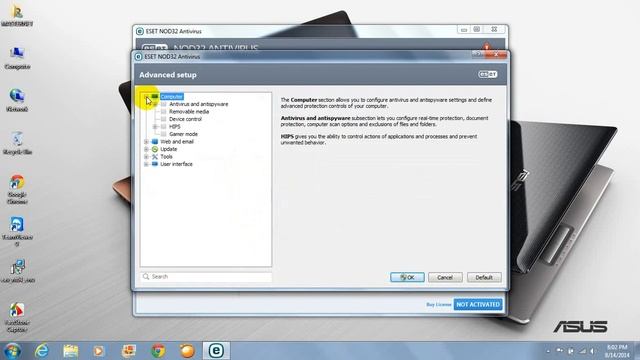Click the taskbar clock
640x360 pixels.
tap(617, 351)
